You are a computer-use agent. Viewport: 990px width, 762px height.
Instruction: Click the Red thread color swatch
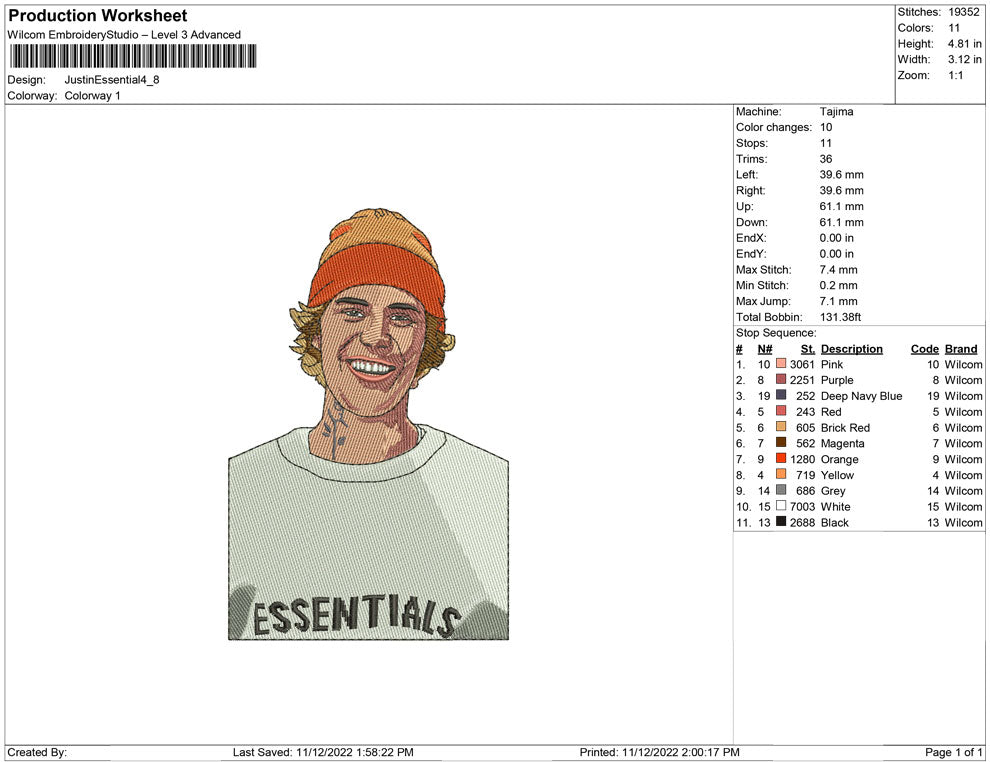pos(781,411)
